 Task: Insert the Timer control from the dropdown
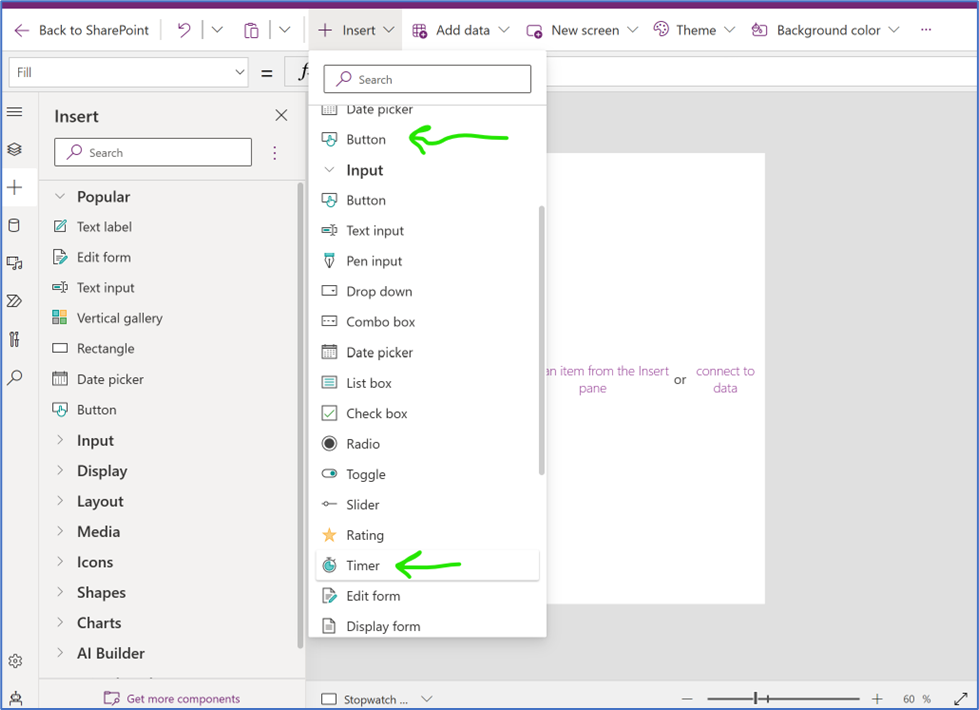tap(428, 565)
